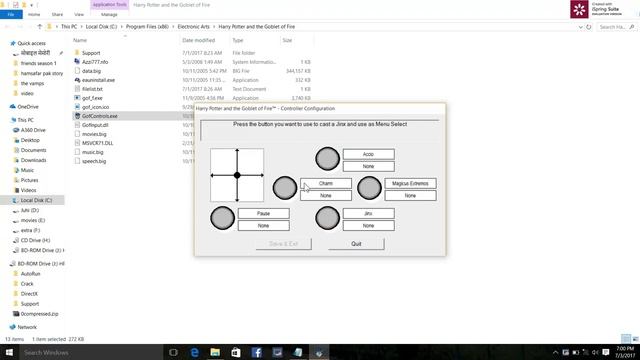Expand the address bar history dropdown
Viewport: 640px width, 360px height.
(x=580, y=27)
